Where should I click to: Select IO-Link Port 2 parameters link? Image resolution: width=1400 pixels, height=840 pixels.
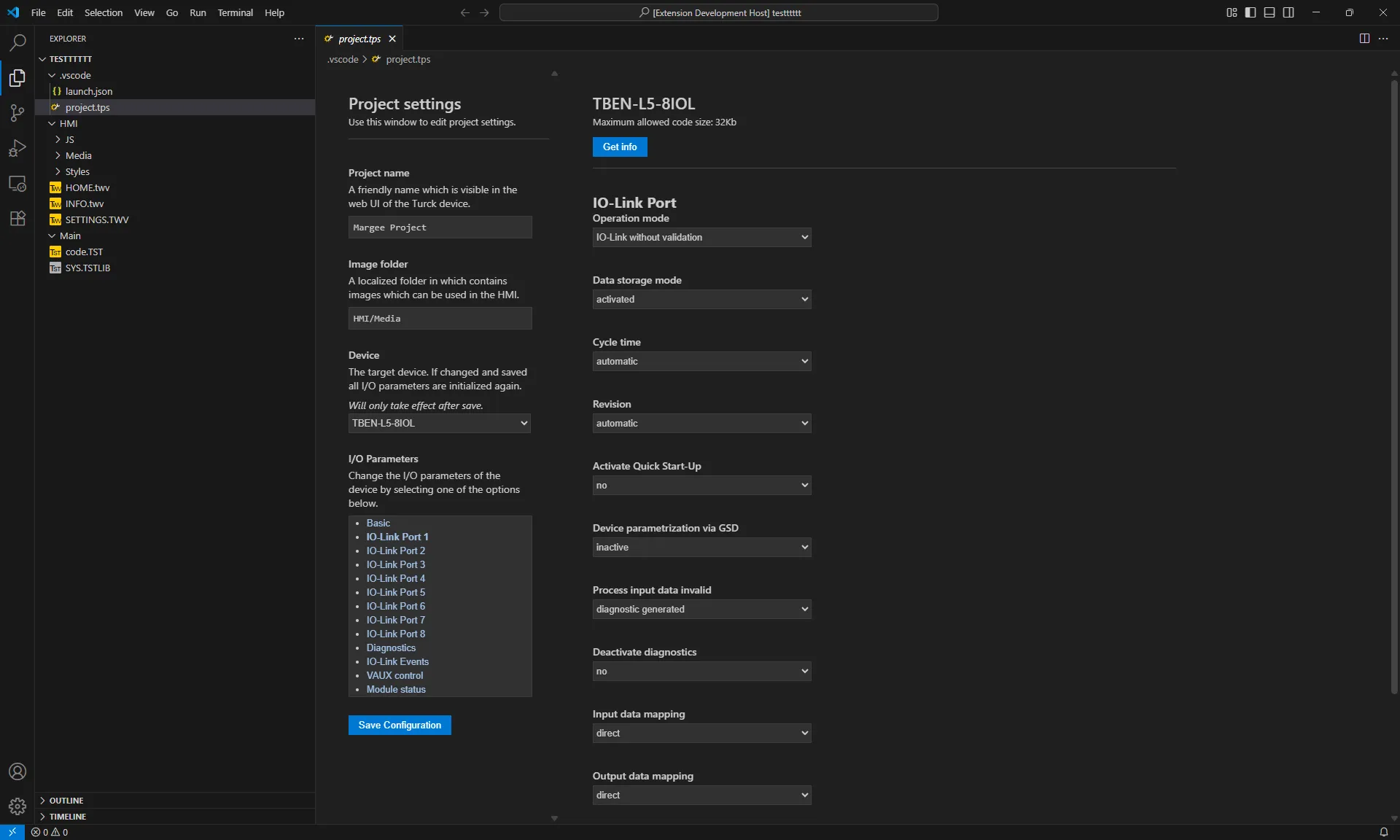click(395, 551)
